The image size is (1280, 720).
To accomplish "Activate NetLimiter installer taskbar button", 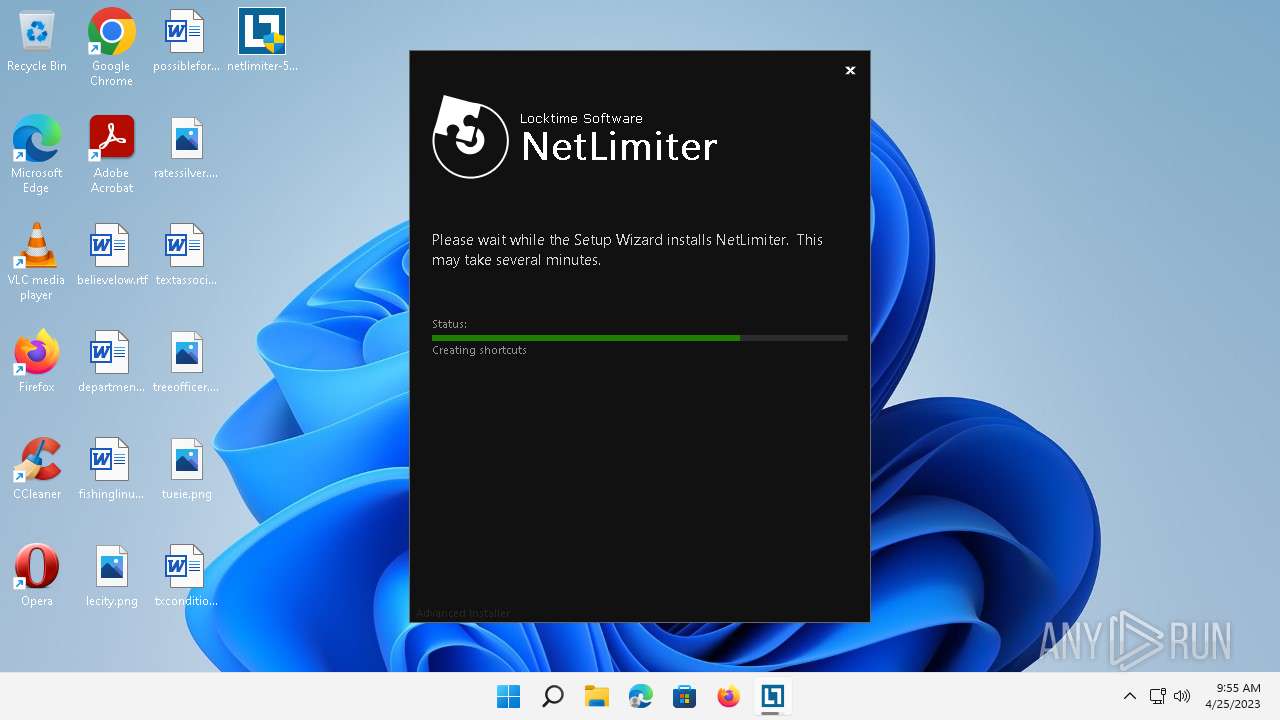I will [x=773, y=696].
